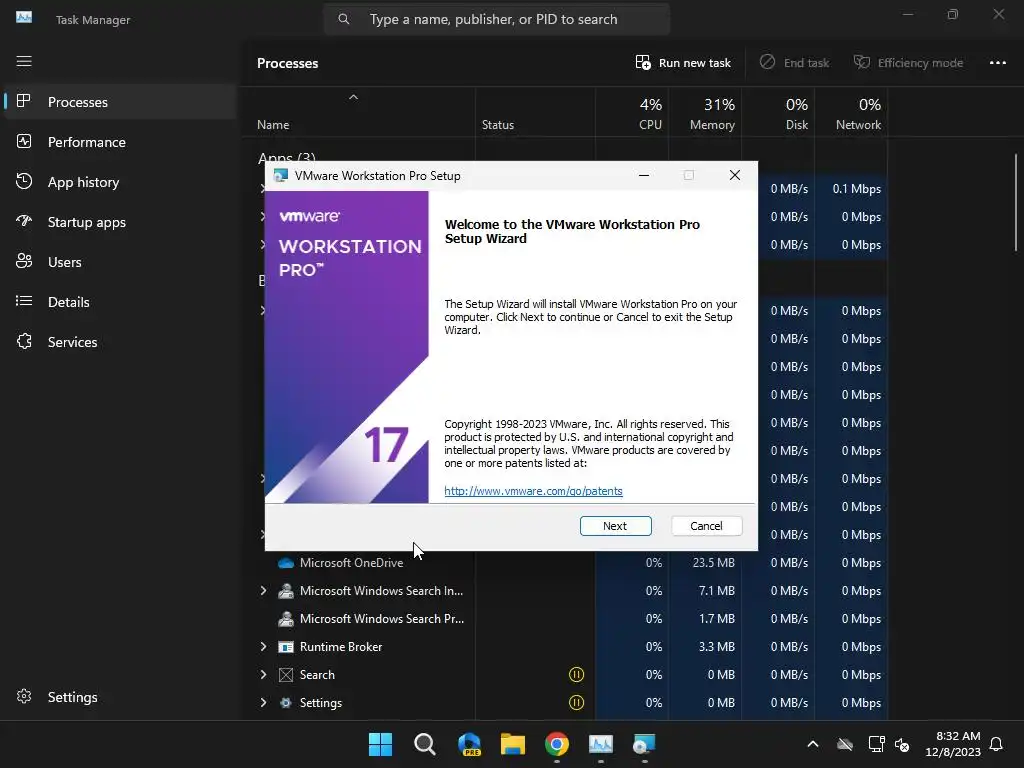Open File Explorer from taskbar
This screenshot has width=1024, height=768.
pos(513,744)
